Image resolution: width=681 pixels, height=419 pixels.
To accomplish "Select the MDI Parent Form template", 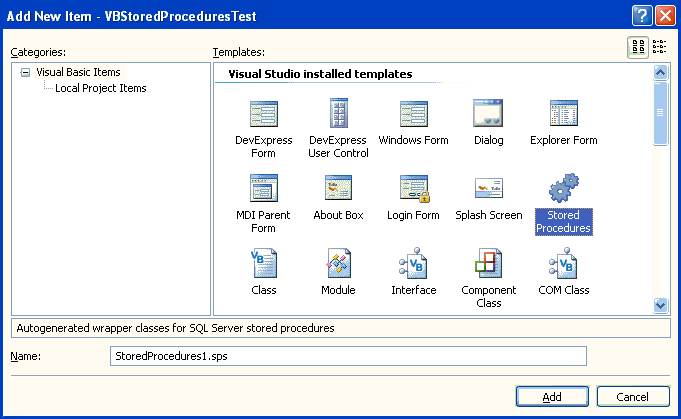I will (x=264, y=204).
